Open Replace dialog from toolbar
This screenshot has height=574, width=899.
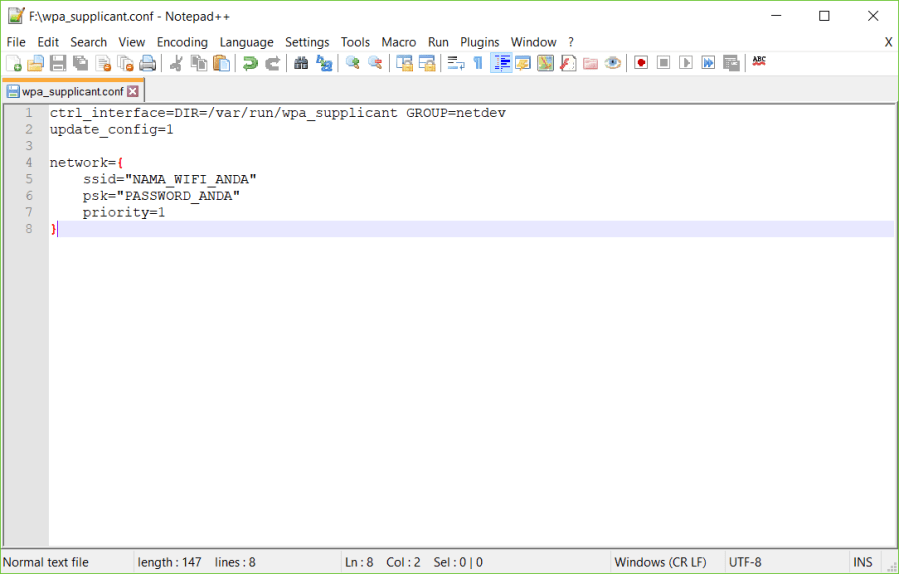[x=324, y=63]
